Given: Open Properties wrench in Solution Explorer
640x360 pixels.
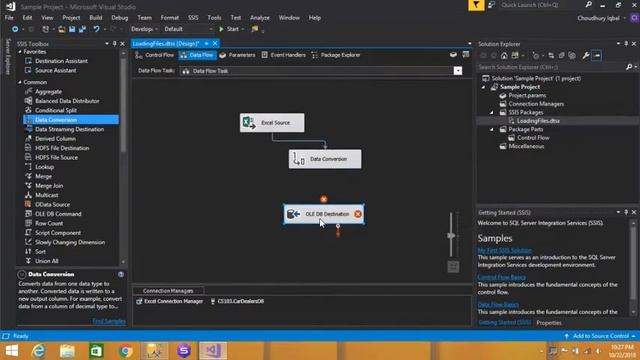Looking at the screenshot, I should point(586,56).
